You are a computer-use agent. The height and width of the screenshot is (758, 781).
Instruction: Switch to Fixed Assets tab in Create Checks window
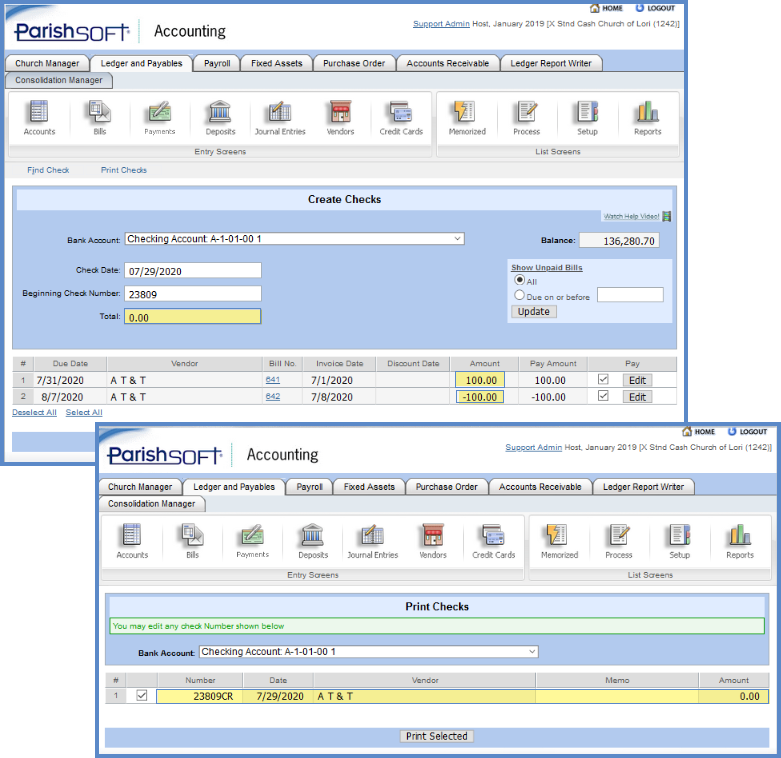(x=276, y=63)
